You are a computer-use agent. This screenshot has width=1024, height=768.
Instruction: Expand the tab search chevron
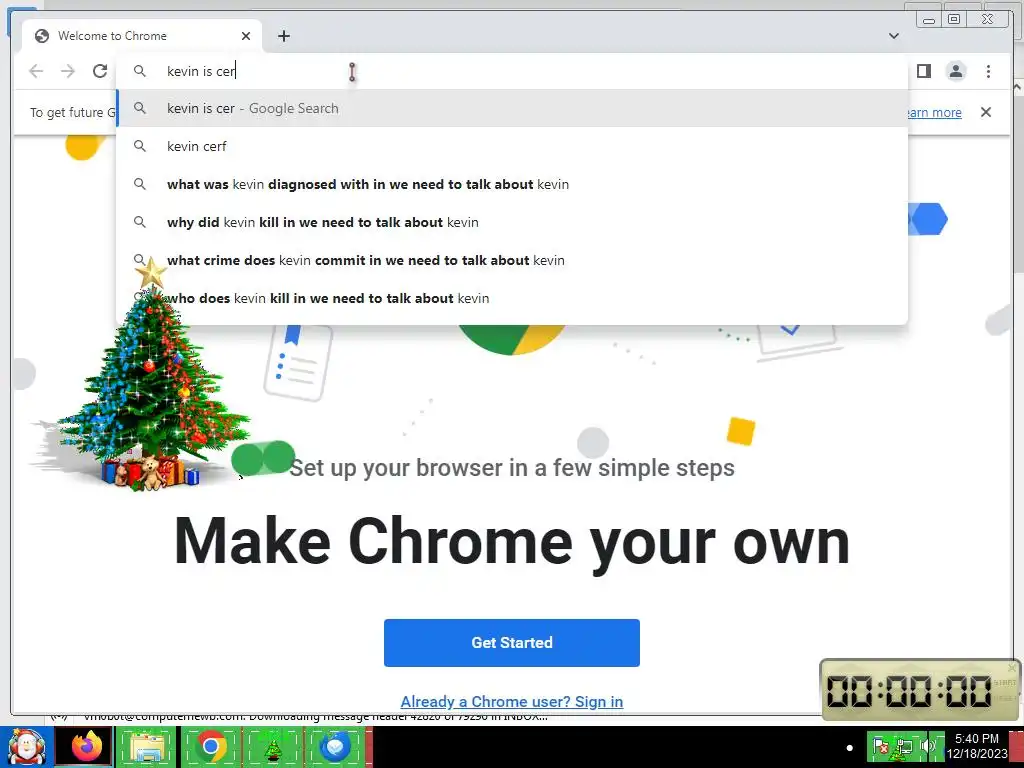894,36
